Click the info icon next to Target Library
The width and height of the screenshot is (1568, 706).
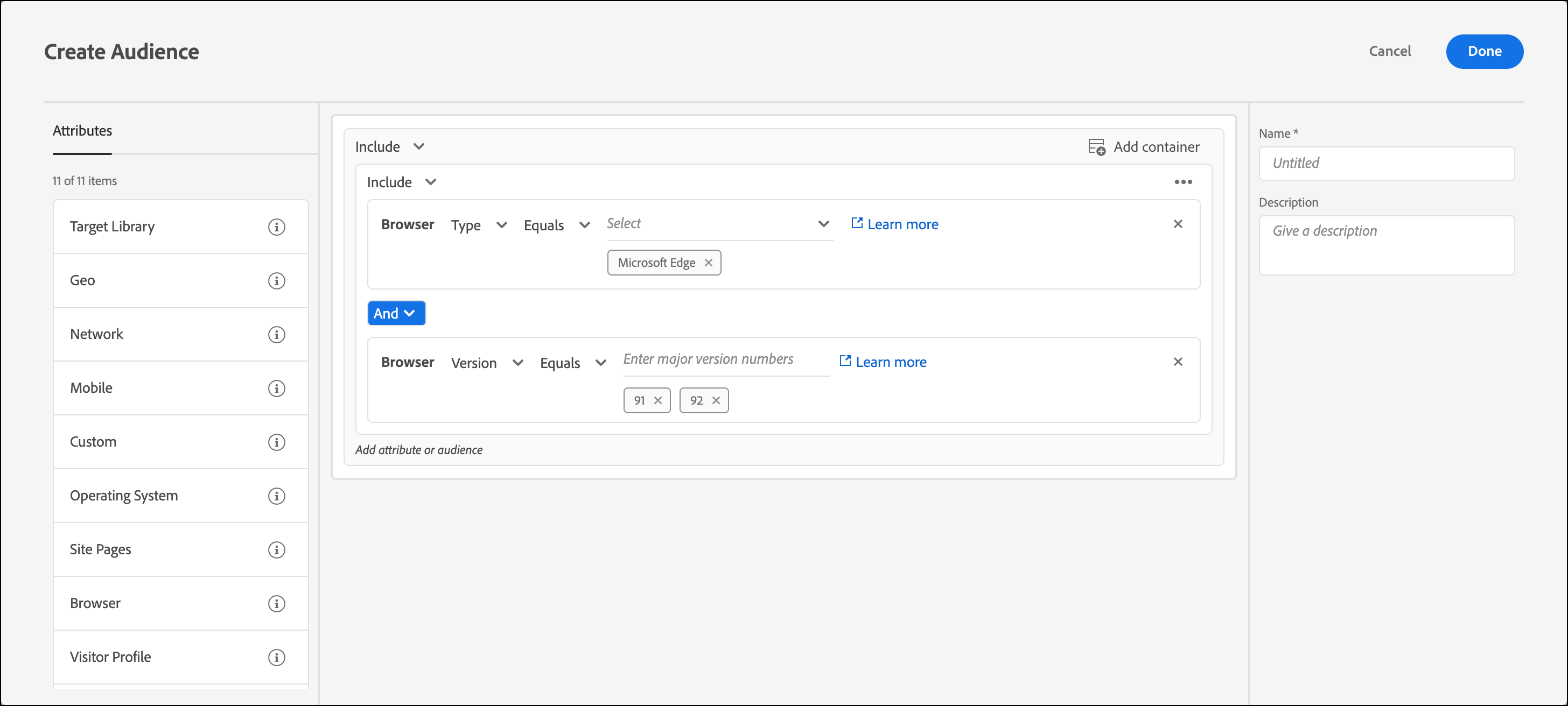[x=276, y=227]
